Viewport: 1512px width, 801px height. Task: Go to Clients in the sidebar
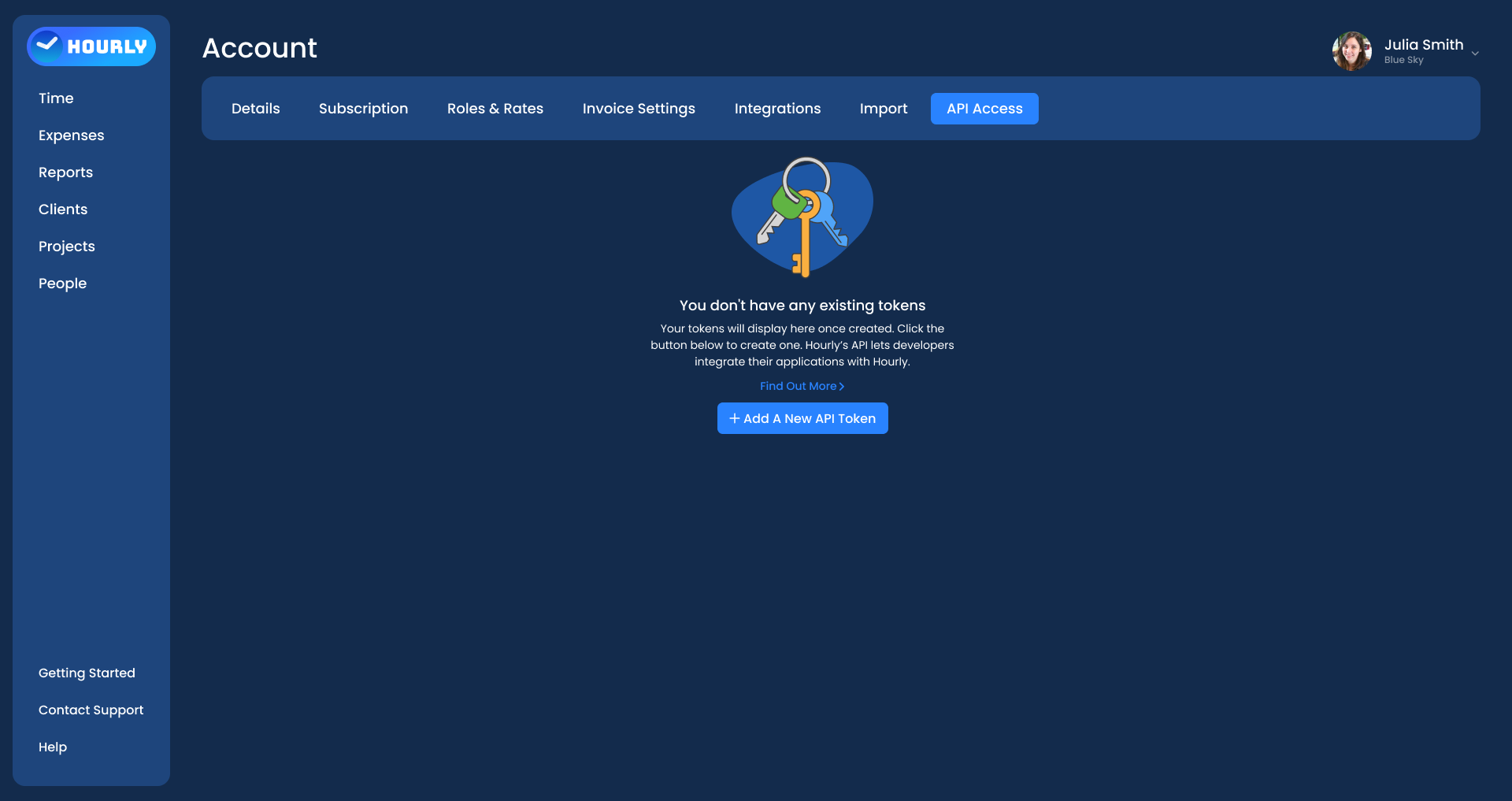(63, 210)
